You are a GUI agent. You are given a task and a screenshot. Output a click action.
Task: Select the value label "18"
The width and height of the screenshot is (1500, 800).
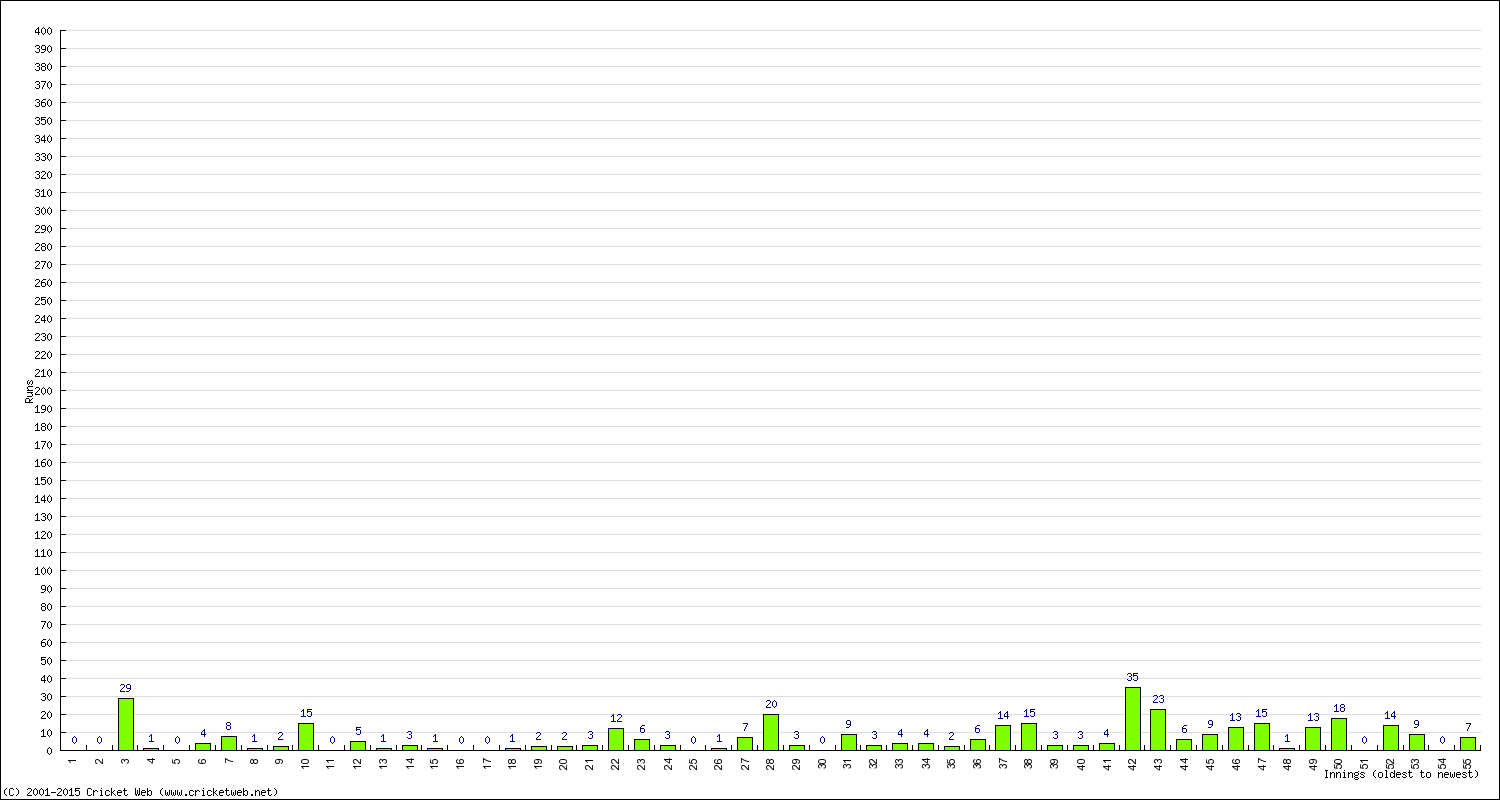click(1339, 708)
